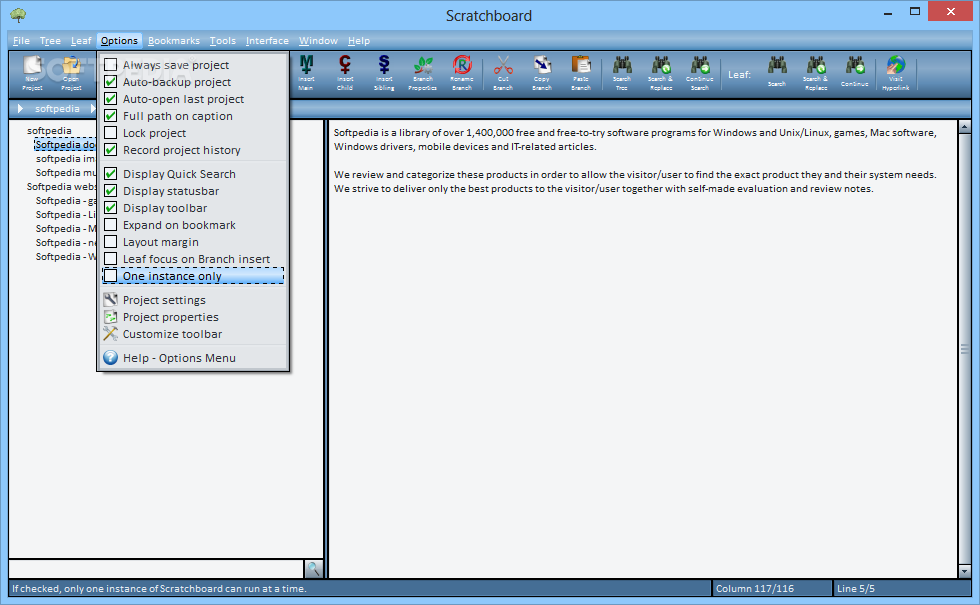Close the open Options menu
The width and height of the screenshot is (980, 605).
(119, 41)
